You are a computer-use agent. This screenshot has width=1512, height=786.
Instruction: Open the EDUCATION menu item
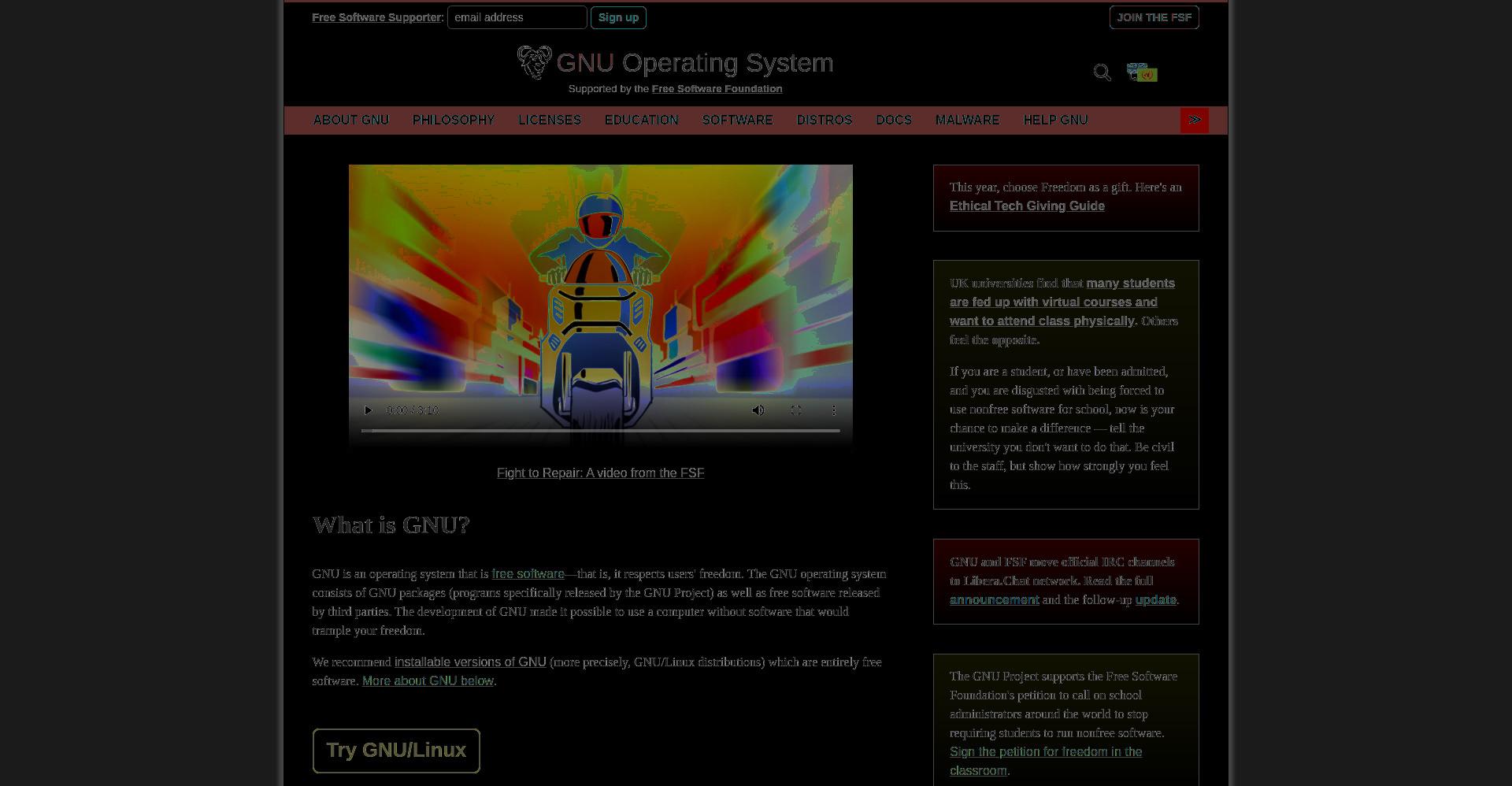click(642, 120)
